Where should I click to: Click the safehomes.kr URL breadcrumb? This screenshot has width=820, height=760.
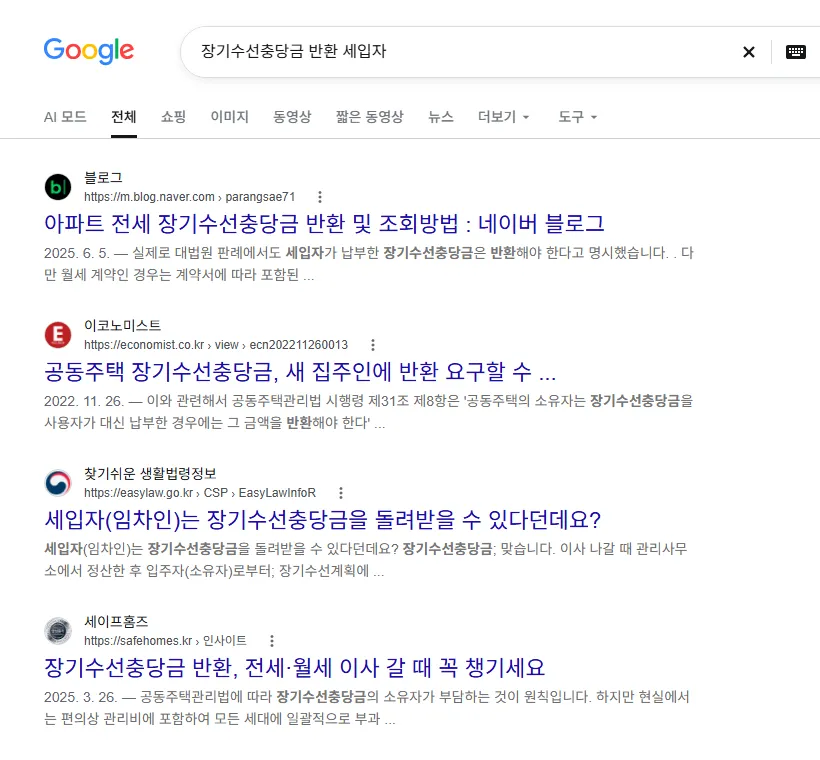(x=165, y=641)
